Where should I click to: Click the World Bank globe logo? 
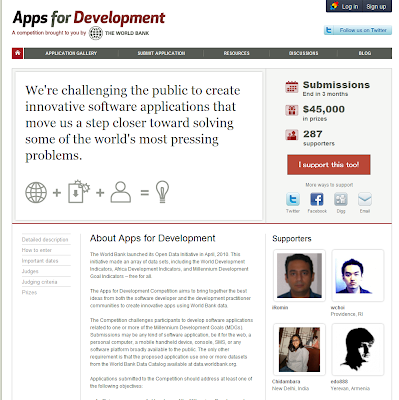coord(96,33)
